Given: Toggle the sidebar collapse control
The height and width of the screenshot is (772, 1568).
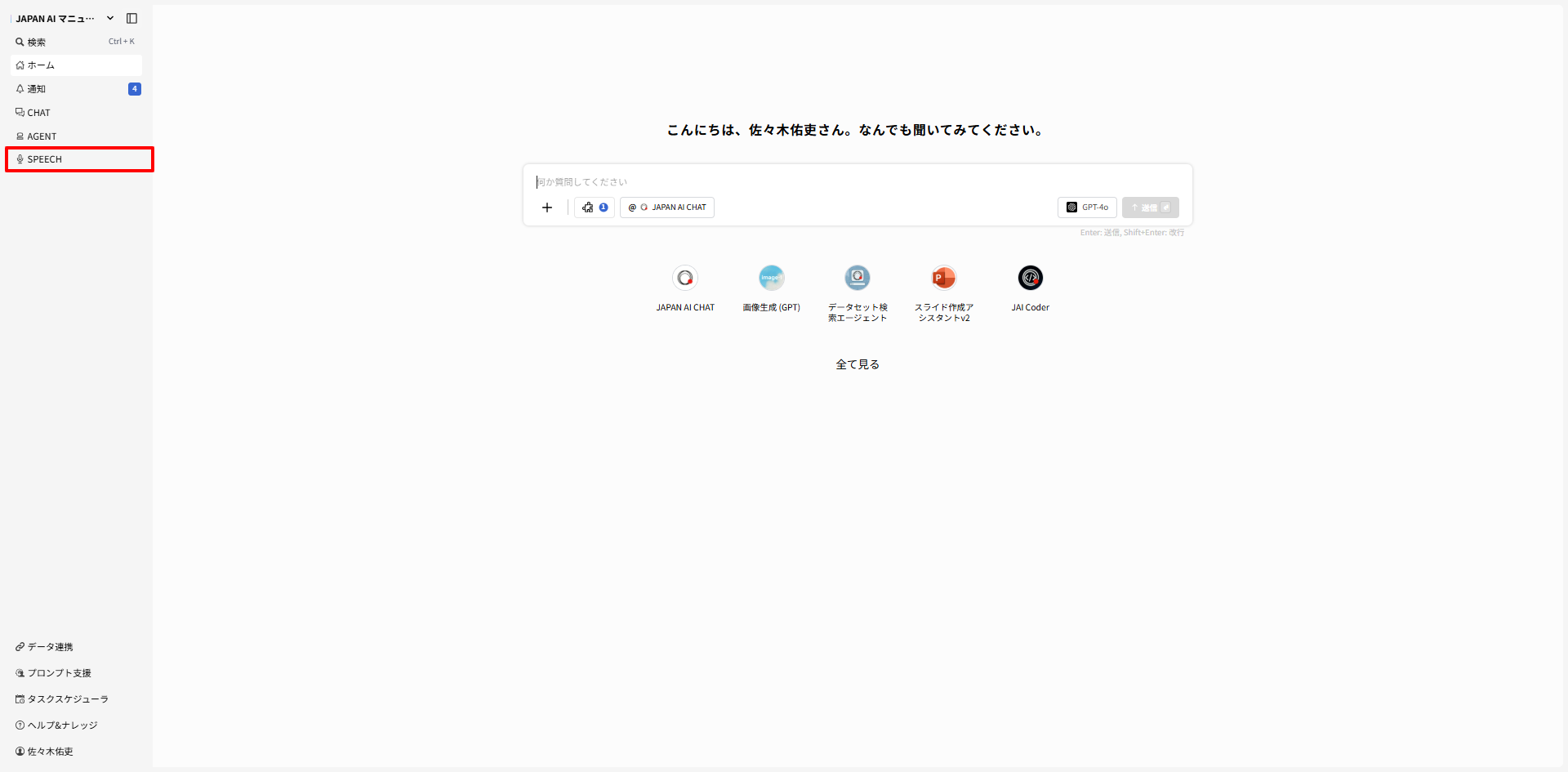Looking at the screenshot, I should click(132, 18).
